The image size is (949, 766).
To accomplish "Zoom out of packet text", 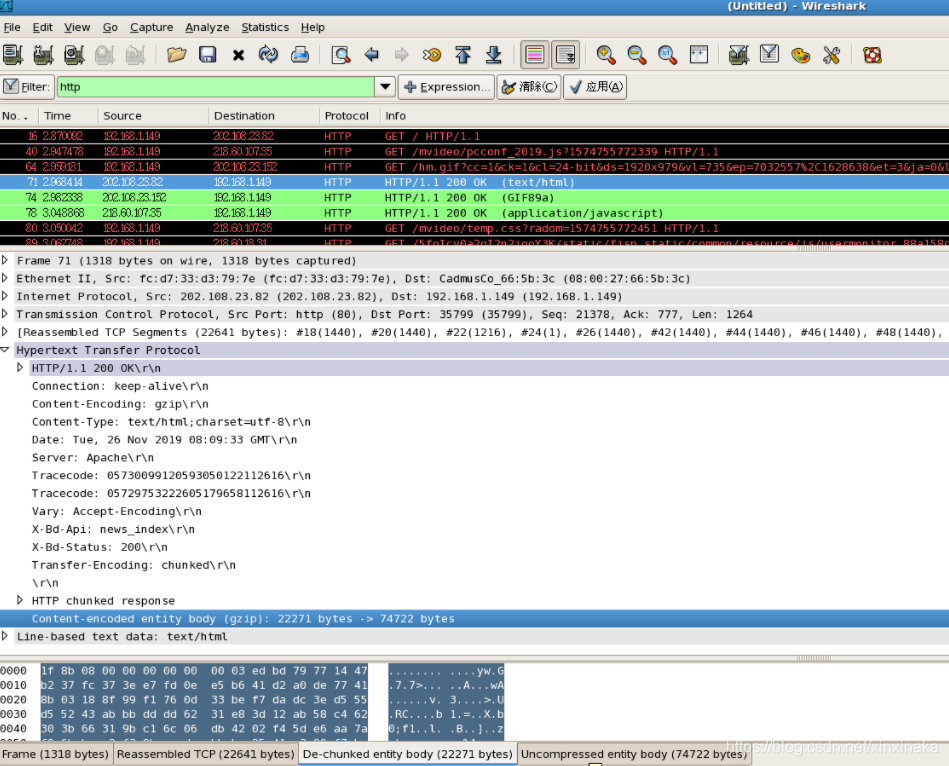I will pyautogui.click(x=637, y=55).
